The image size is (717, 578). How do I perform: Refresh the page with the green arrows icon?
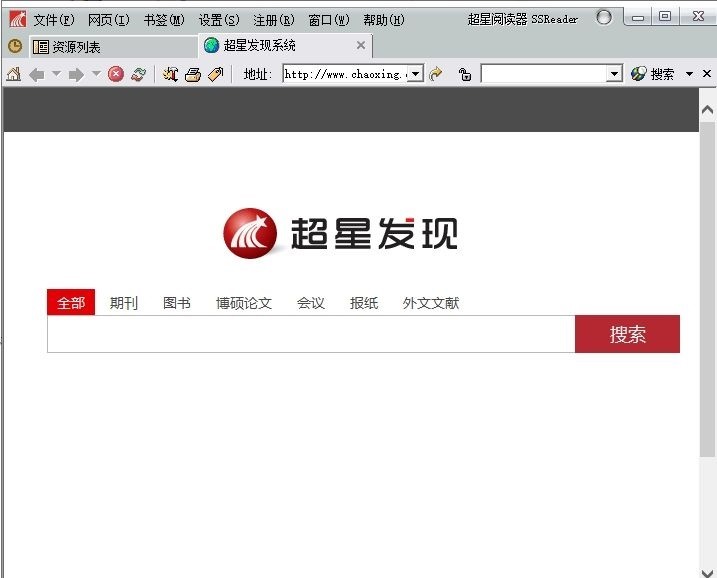point(139,74)
